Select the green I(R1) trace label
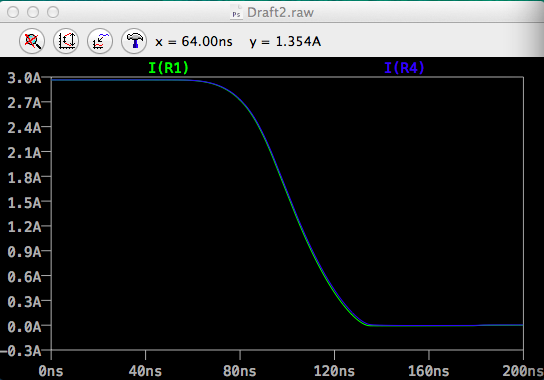Image resolution: width=544 pixels, height=380 pixels. (x=168, y=68)
